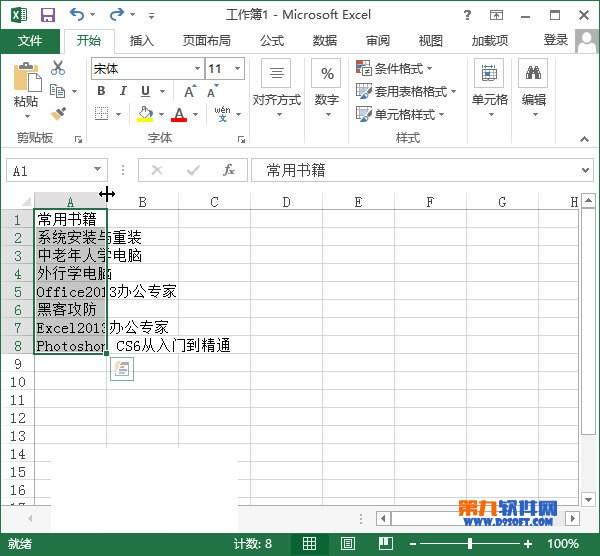
Task: Select the Format Painter brush icon
Action: pos(58,114)
